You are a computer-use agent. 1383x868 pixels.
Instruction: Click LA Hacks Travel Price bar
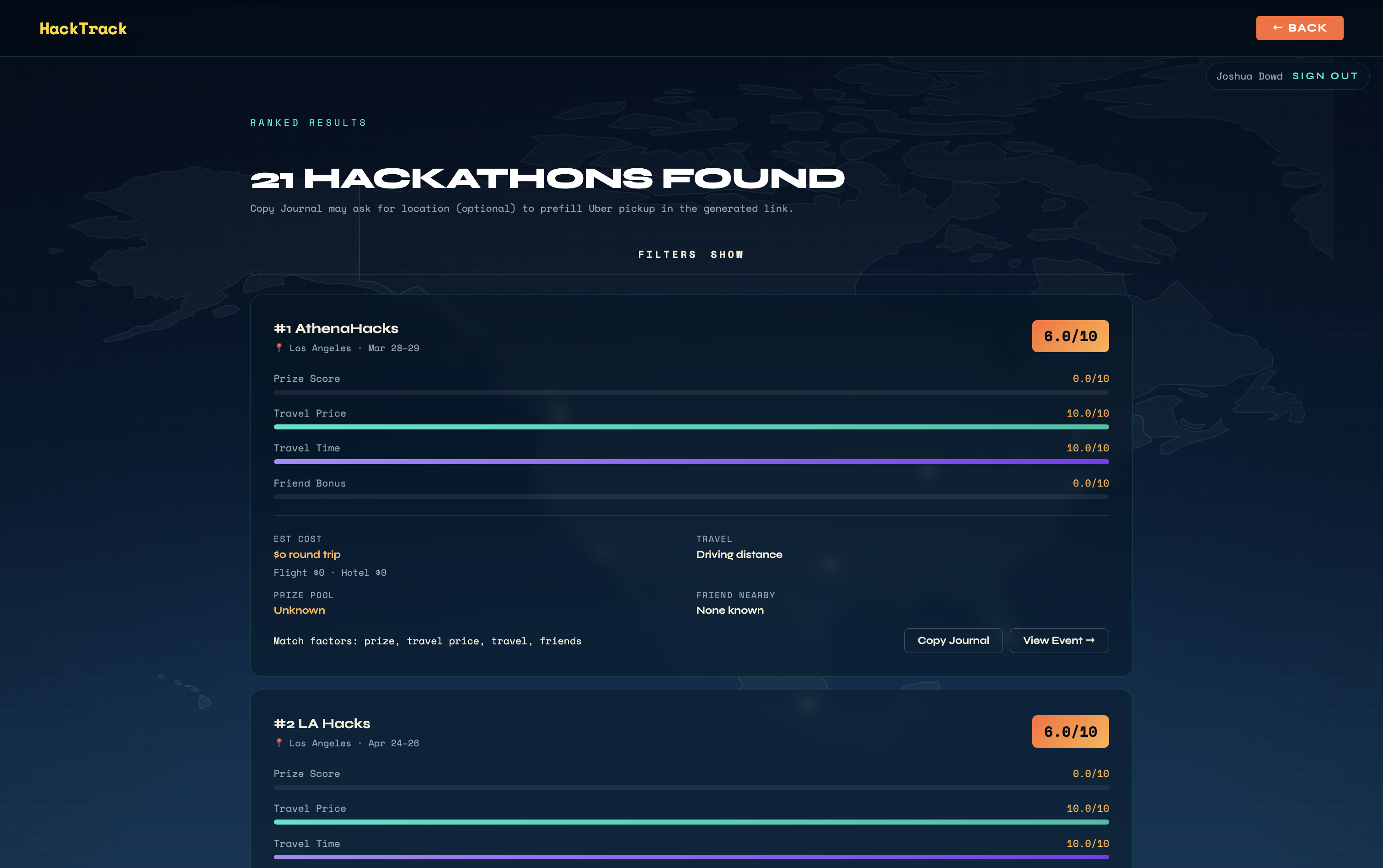691,822
